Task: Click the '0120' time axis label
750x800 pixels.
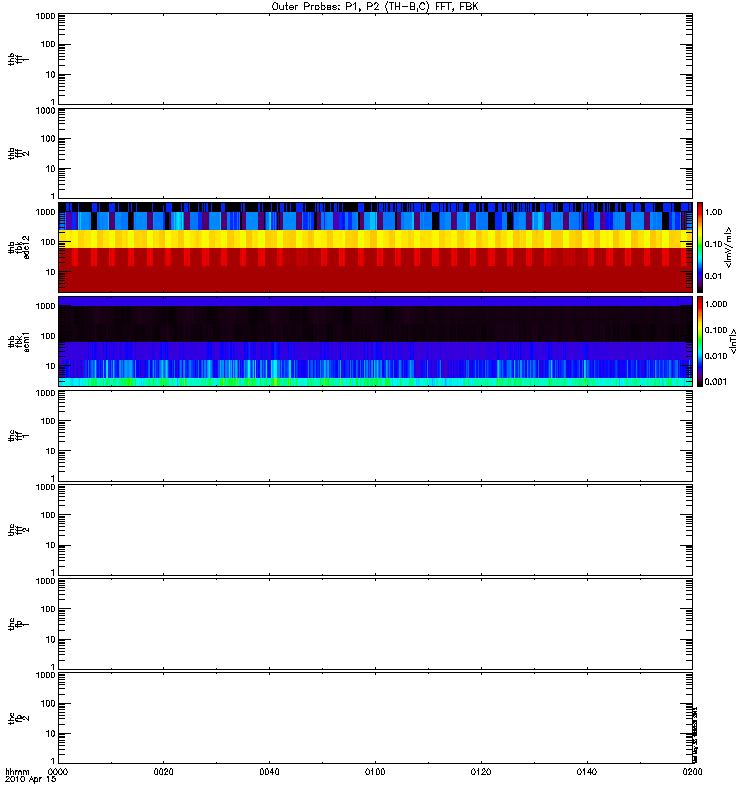Action: (x=481, y=772)
